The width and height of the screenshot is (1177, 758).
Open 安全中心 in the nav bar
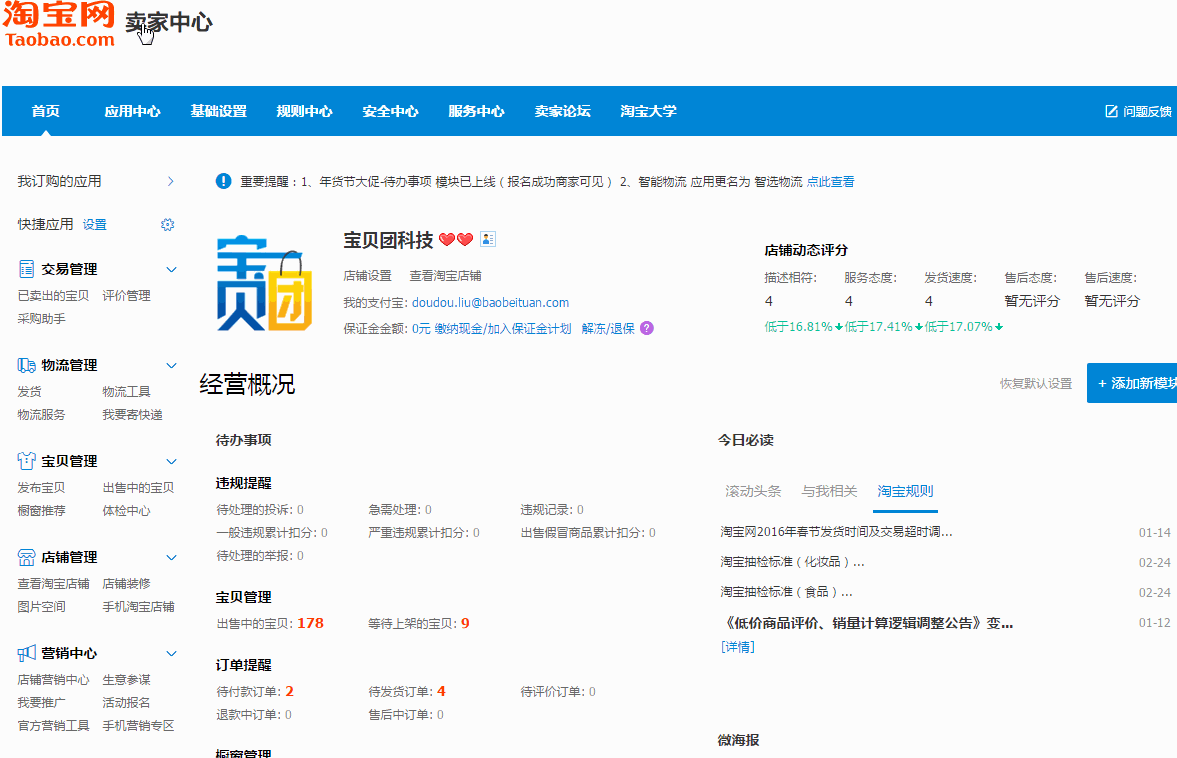click(x=390, y=111)
